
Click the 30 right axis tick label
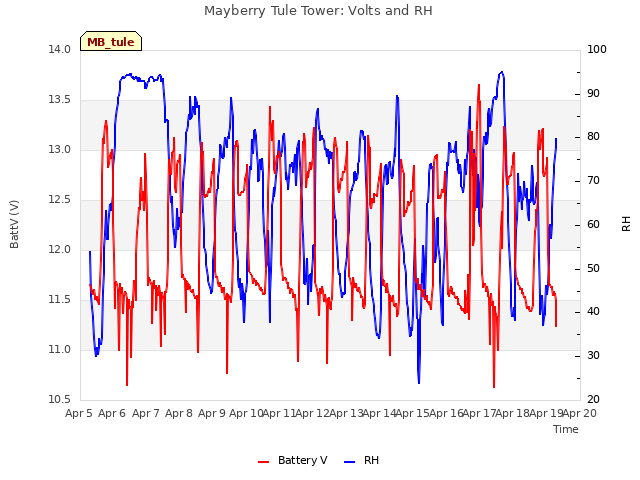coord(593,356)
